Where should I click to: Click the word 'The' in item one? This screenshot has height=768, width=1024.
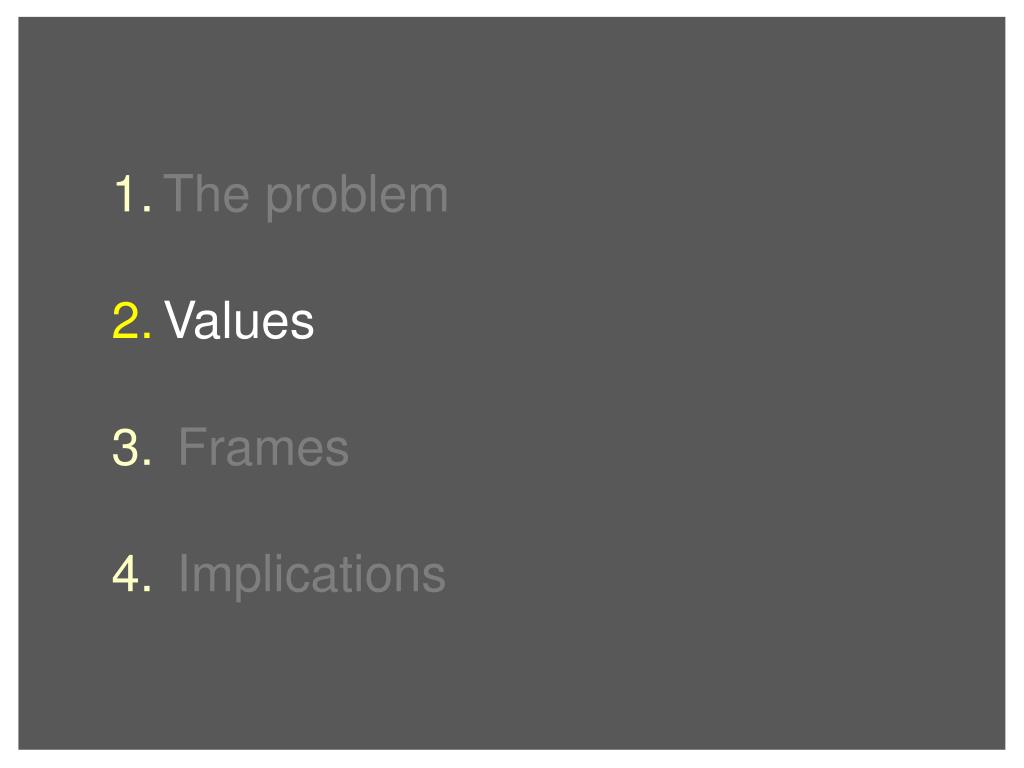pos(206,193)
